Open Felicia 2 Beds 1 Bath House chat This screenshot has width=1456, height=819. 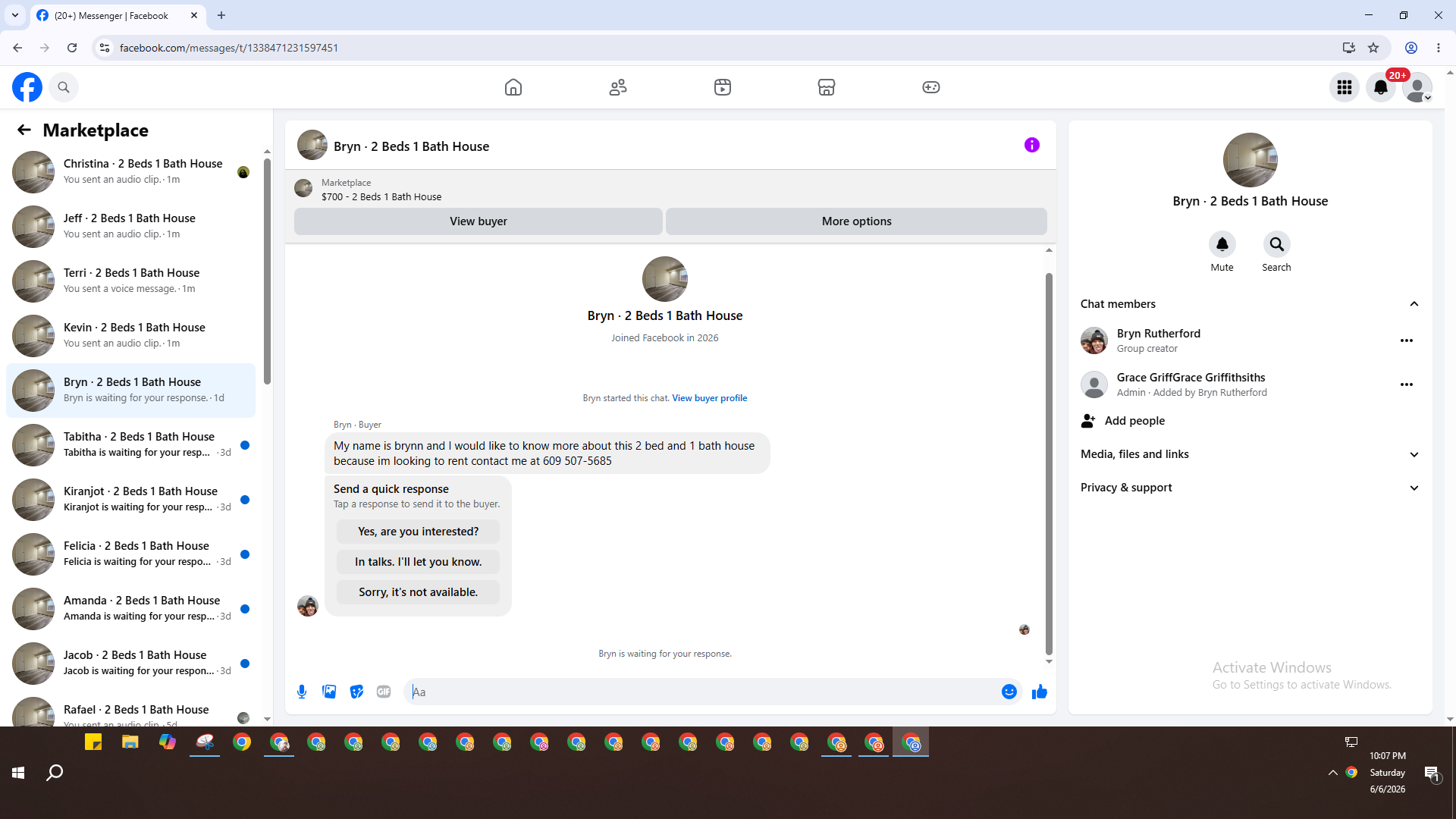point(130,554)
